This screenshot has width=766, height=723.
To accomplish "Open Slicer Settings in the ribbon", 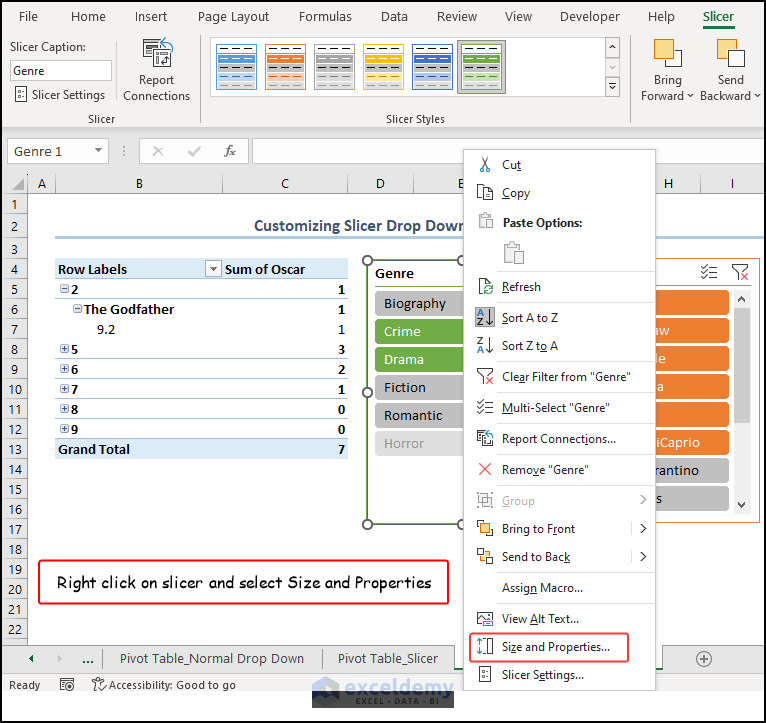I will 60,94.
